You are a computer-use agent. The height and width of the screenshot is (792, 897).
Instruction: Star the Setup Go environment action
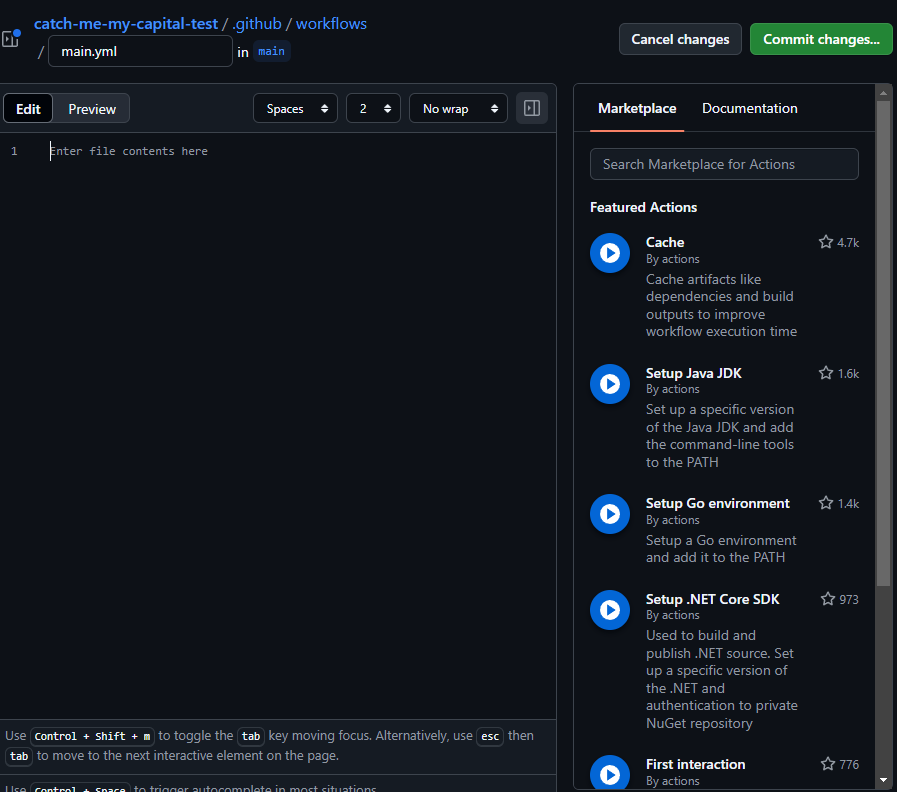pyautogui.click(x=825, y=503)
